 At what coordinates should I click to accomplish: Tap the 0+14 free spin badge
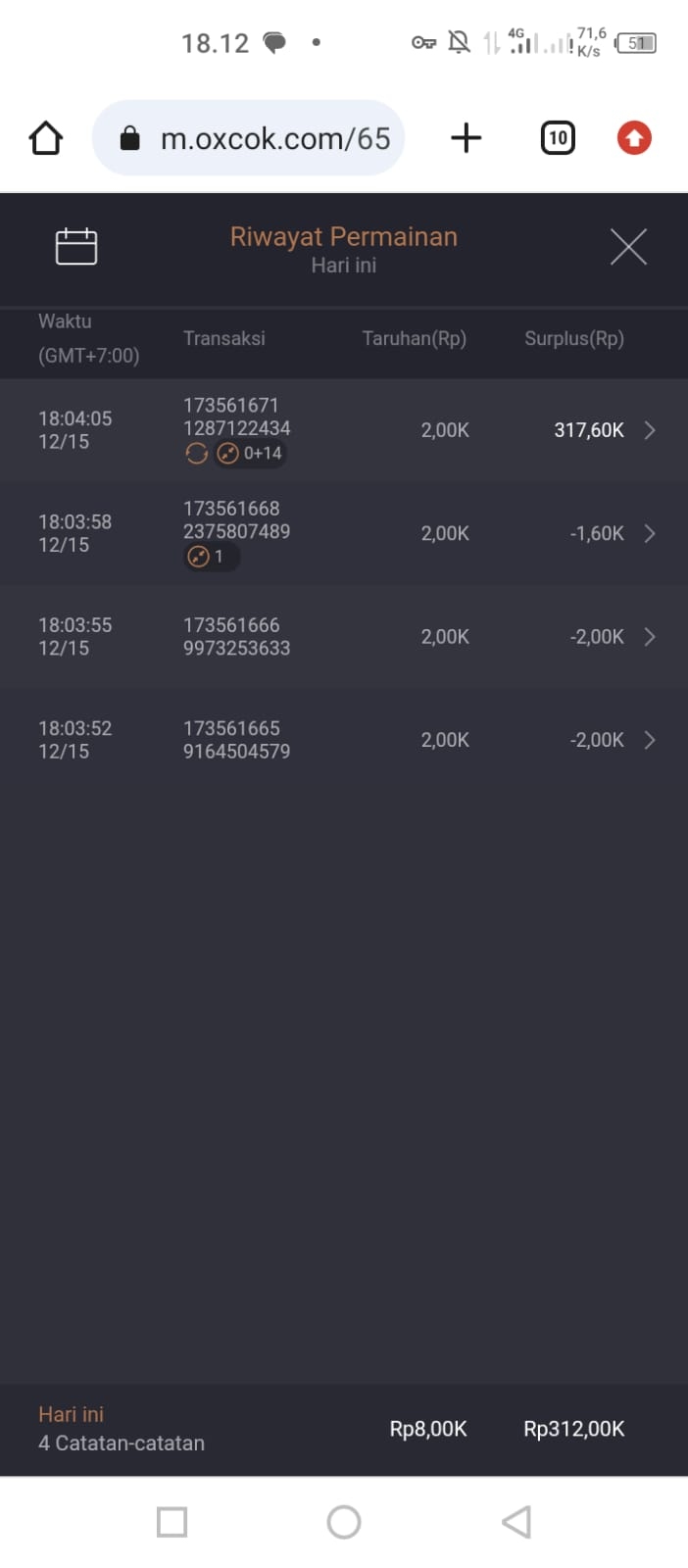(x=250, y=454)
